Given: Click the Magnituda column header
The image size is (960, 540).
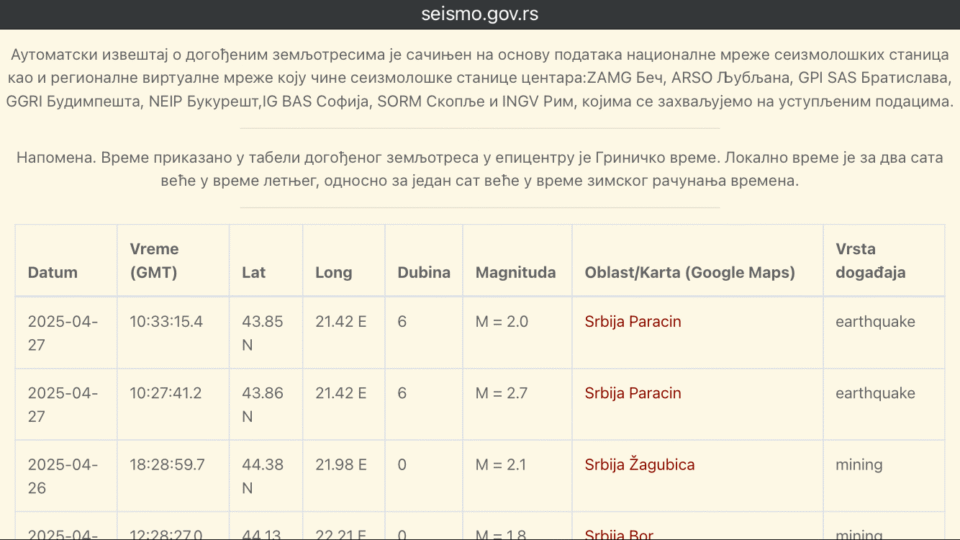Looking at the screenshot, I should (515, 272).
